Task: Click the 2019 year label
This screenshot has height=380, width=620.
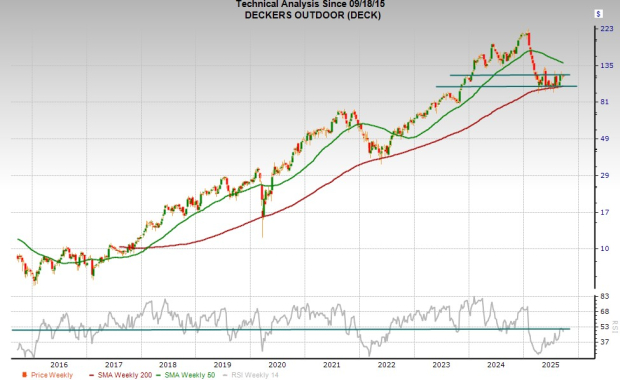Action: [x=223, y=365]
